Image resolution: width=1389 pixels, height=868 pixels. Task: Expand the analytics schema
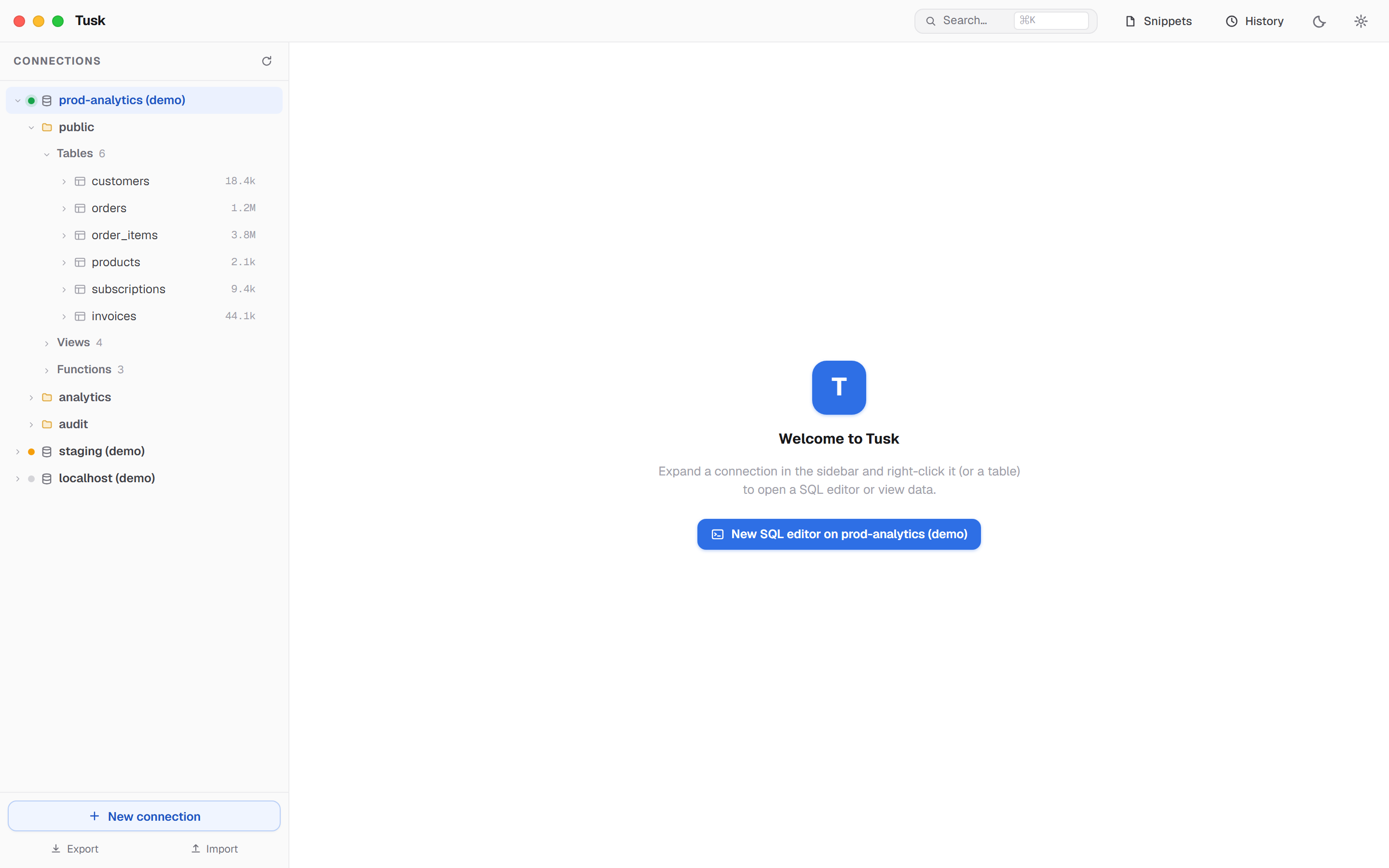pos(31,397)
